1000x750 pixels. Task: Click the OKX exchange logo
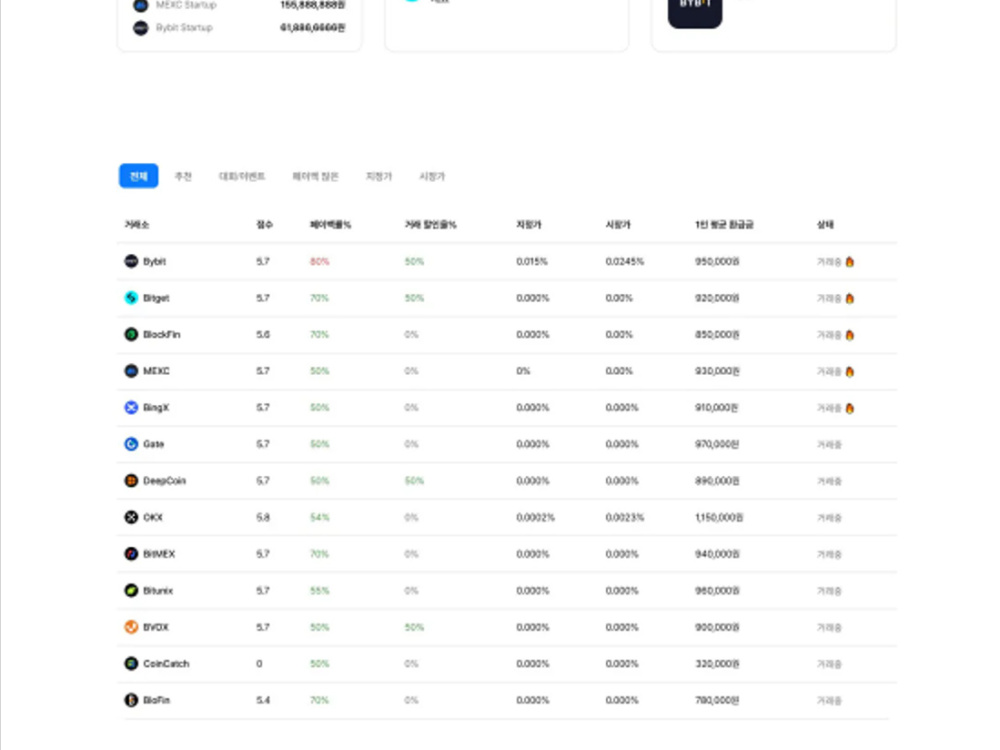(x=131, y=517)
